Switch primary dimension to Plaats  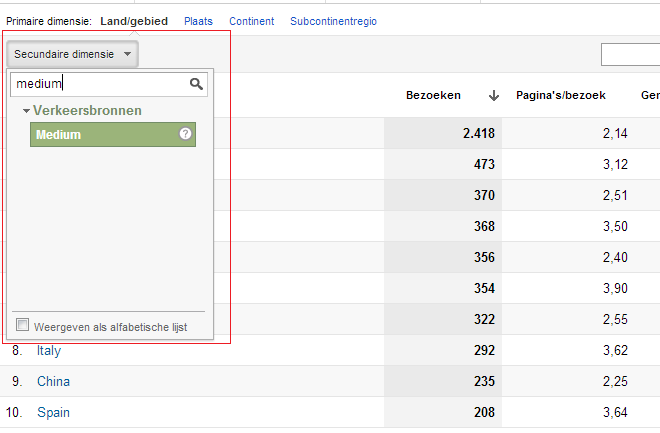[198, 21]
